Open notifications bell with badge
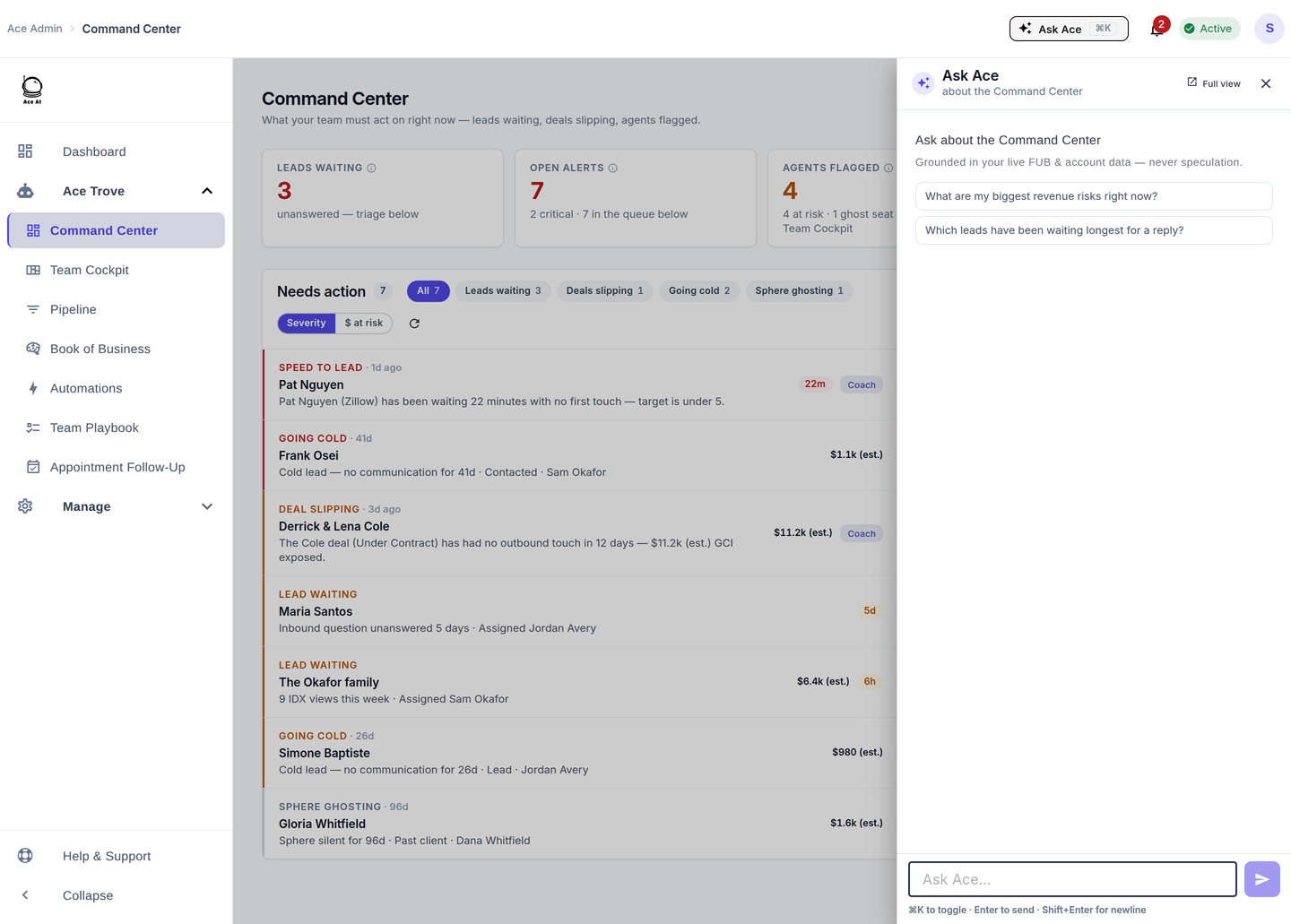 click(1157, 29)
